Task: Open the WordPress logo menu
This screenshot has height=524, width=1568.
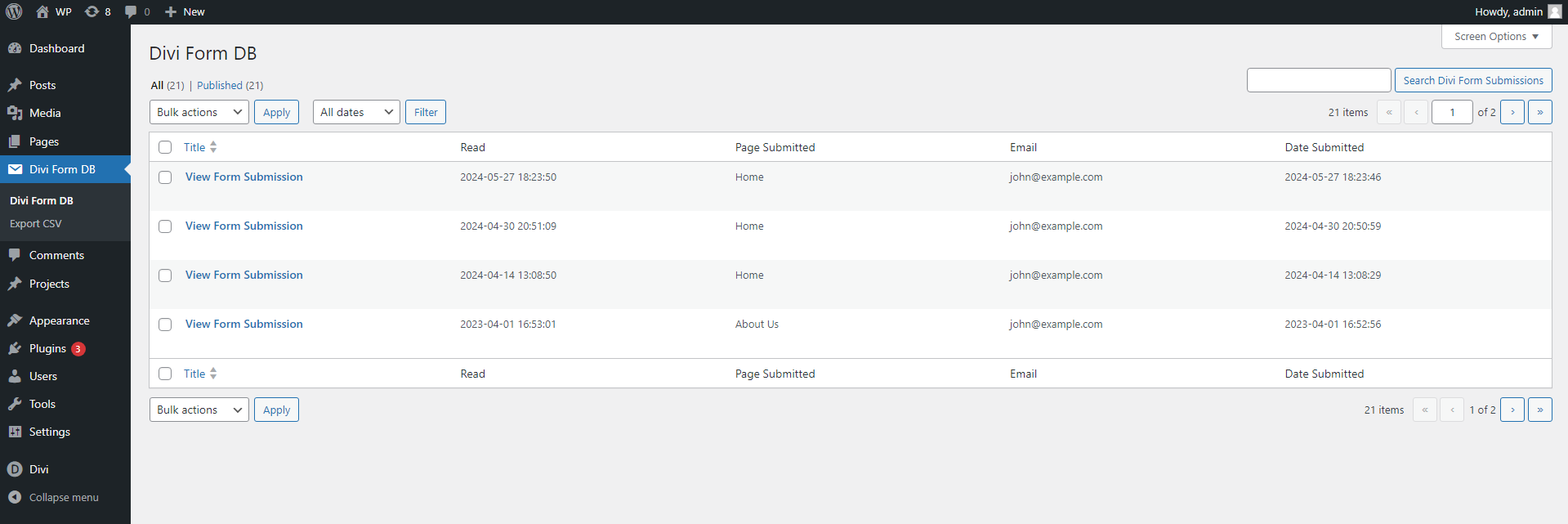Action: point(14,11)
